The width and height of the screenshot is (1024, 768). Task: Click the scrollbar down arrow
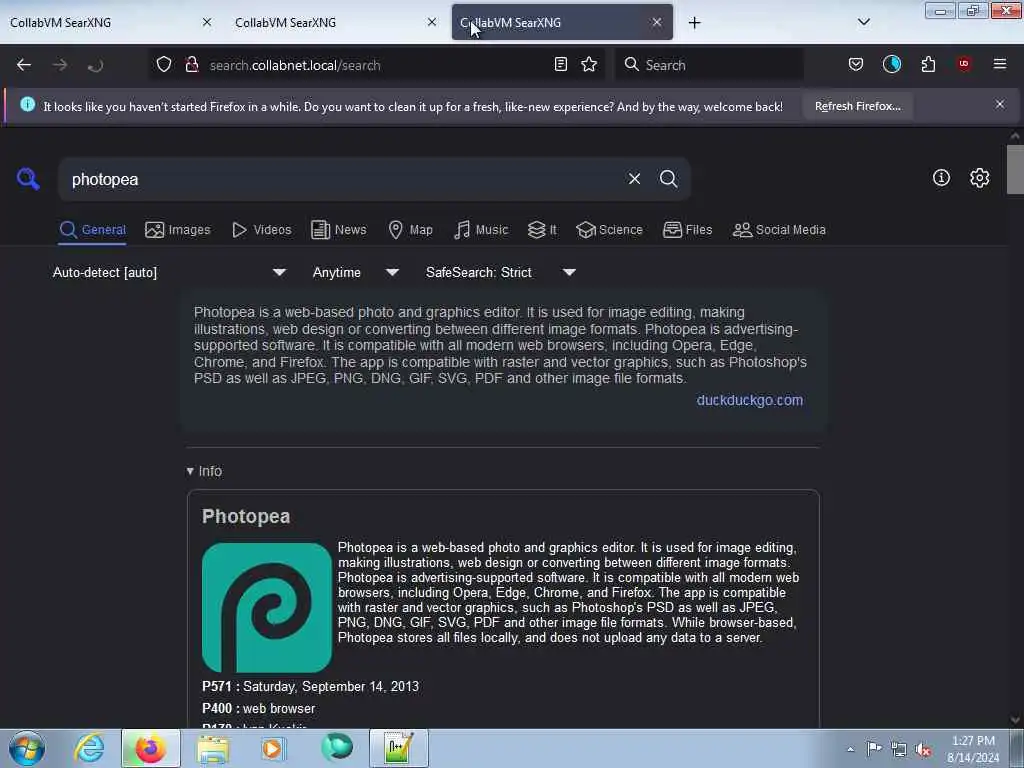coord(1015,720)
